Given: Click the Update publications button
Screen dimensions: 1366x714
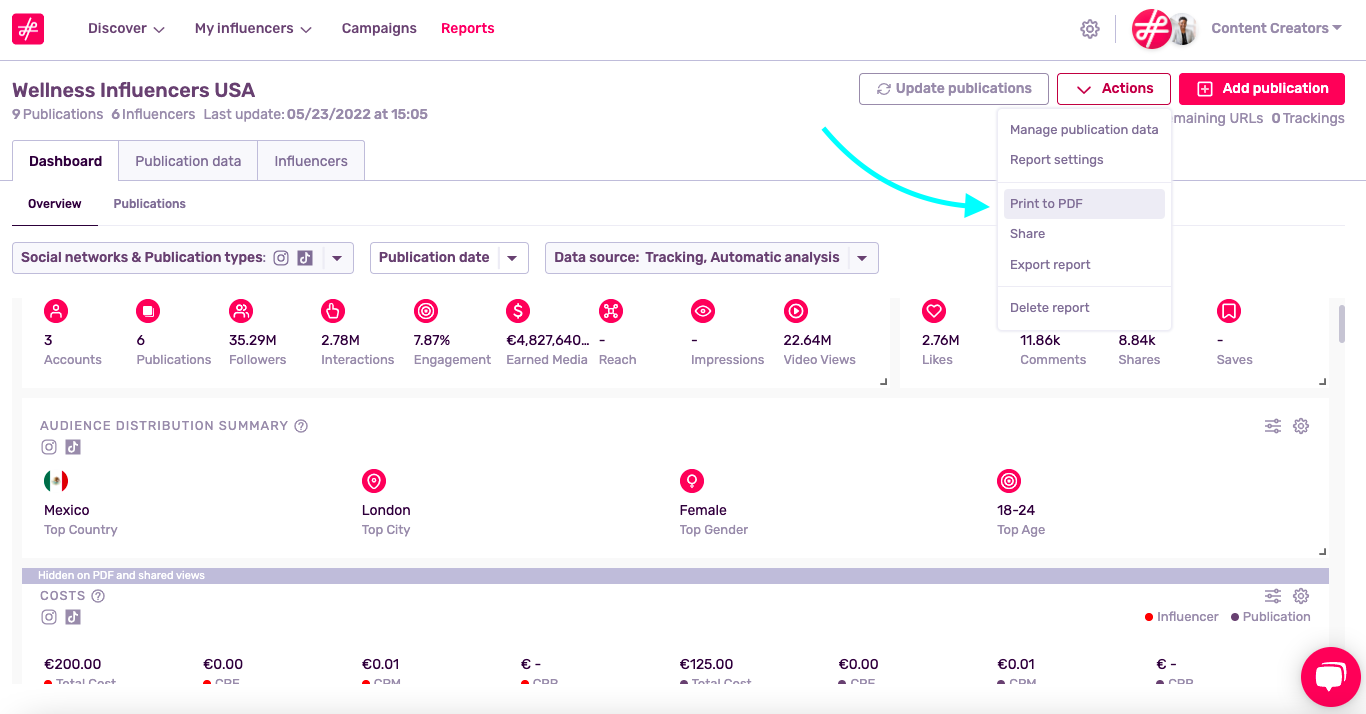Looking at the screenshot, I should pos(953,88).
